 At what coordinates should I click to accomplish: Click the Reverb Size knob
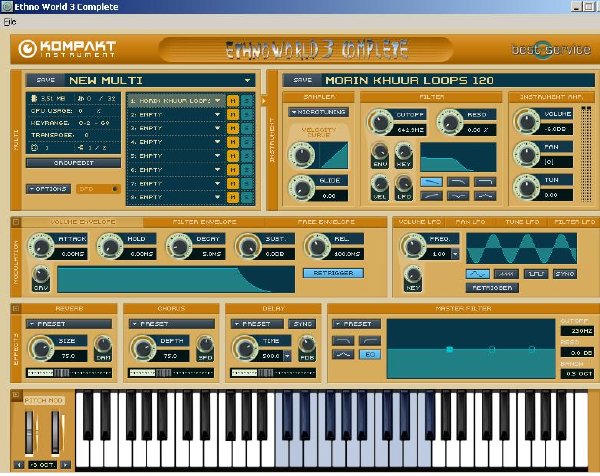[x=41, y=348]
